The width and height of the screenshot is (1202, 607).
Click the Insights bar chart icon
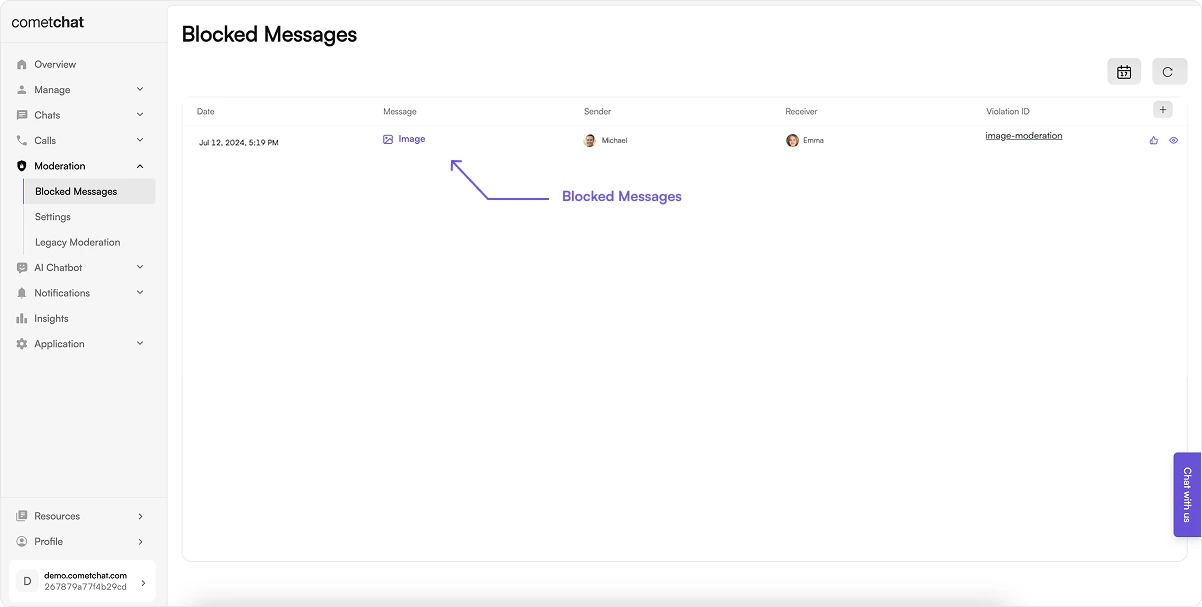pos(22,318)
